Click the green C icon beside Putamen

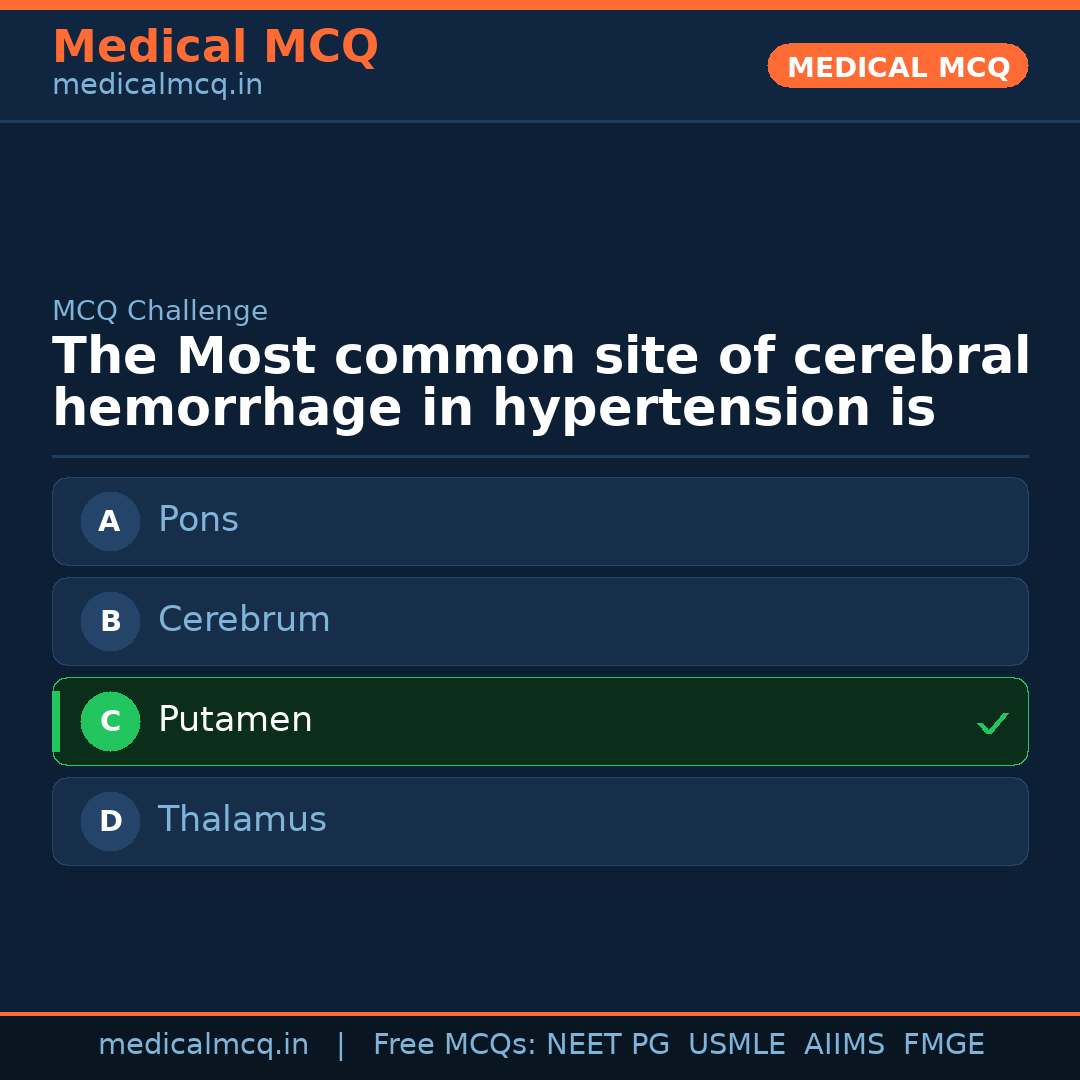pos(110,721)
